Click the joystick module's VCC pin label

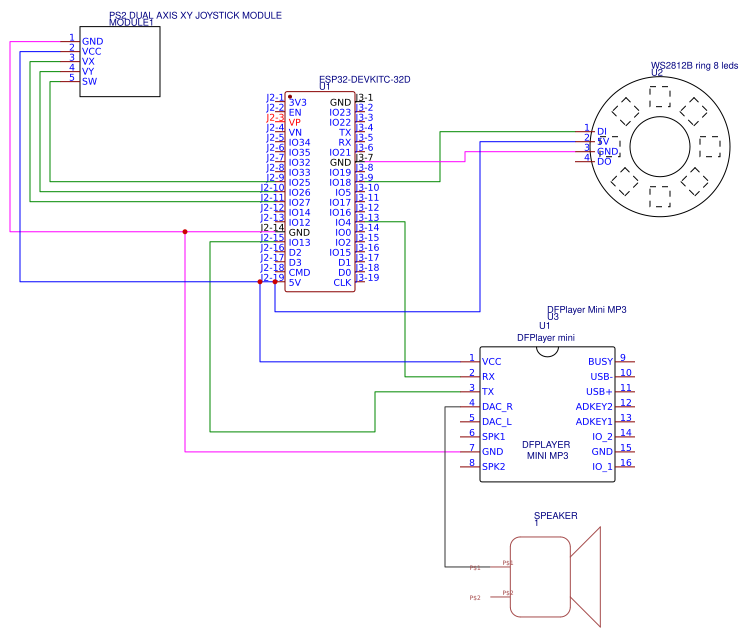(x=91, y=52)
